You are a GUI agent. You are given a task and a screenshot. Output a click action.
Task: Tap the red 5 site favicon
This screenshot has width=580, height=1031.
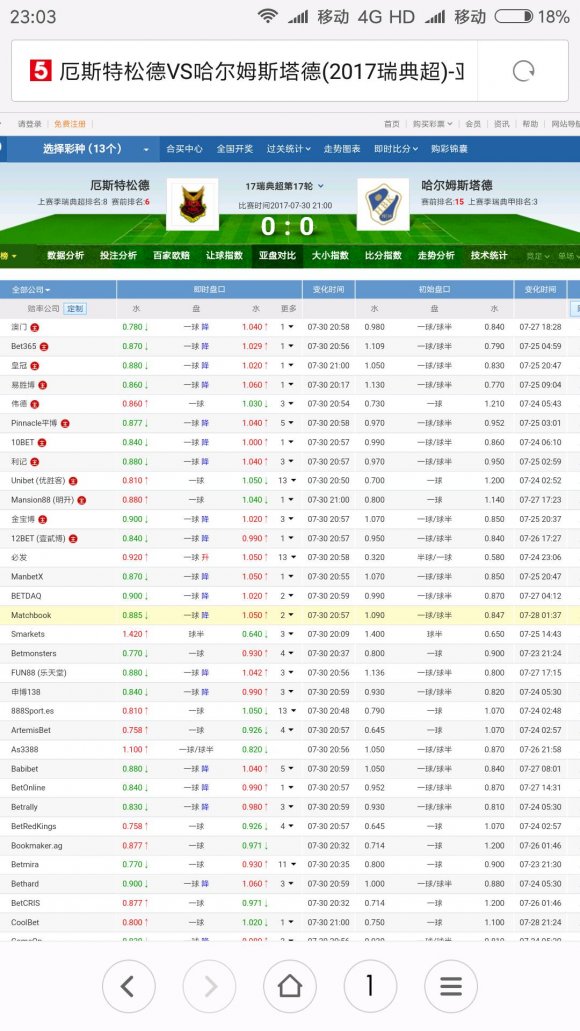point(41,70)
